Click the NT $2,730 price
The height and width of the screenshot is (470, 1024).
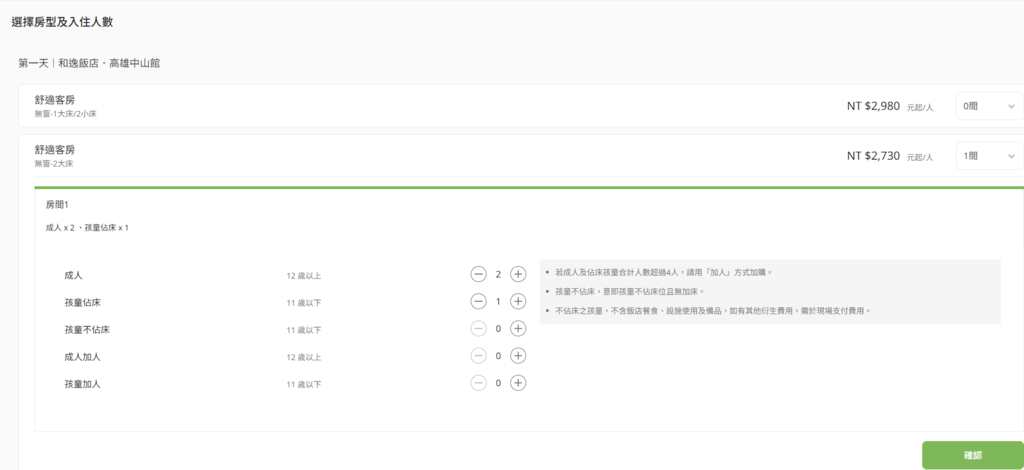pos(873,156)
